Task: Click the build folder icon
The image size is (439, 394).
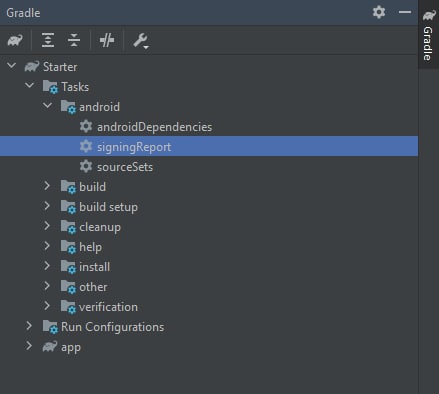Action: pyautogui.click(x=68, y=187)
